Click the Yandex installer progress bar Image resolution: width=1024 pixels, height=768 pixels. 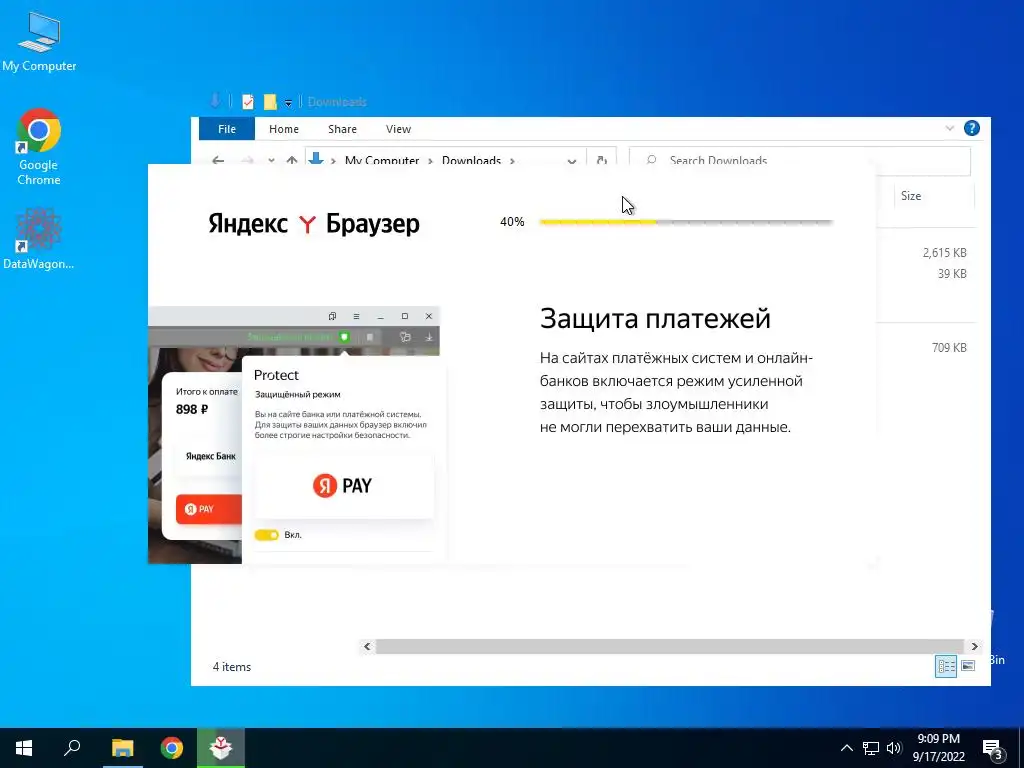point(686,222)
